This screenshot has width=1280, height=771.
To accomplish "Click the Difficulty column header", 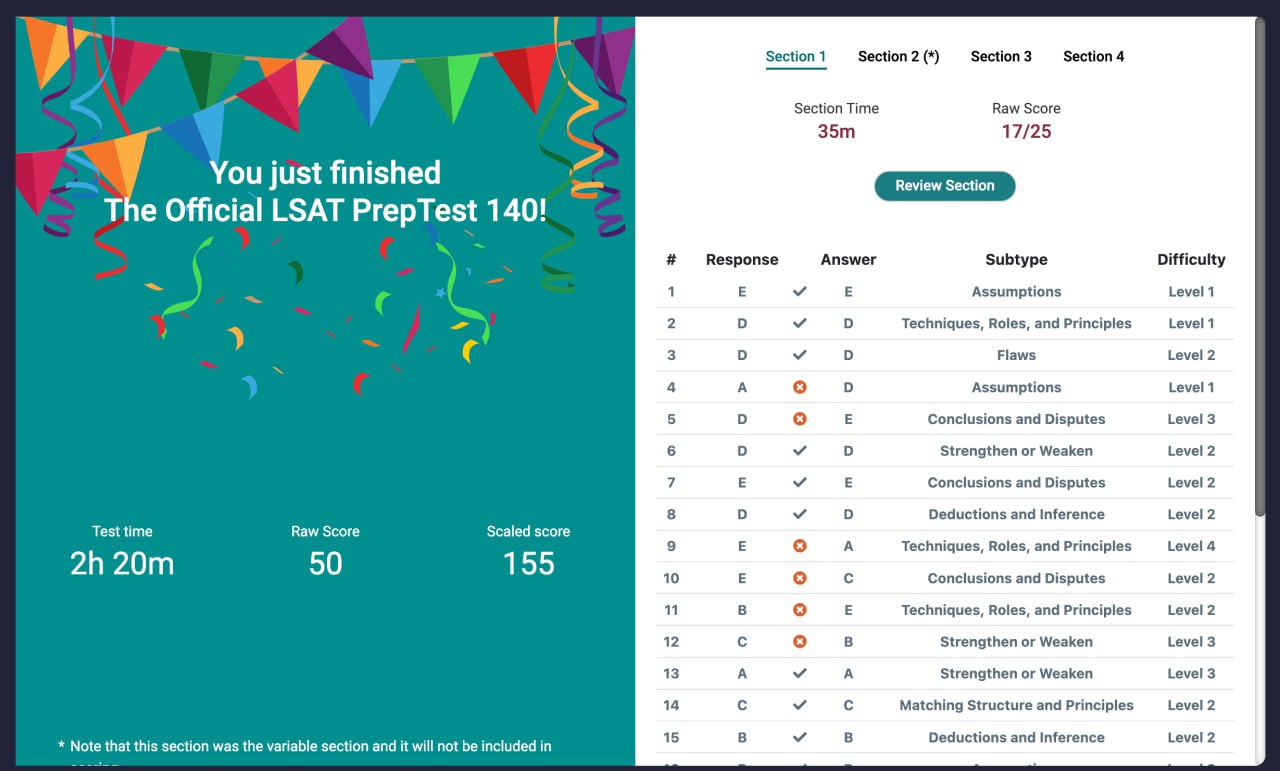I will 1191,260.
